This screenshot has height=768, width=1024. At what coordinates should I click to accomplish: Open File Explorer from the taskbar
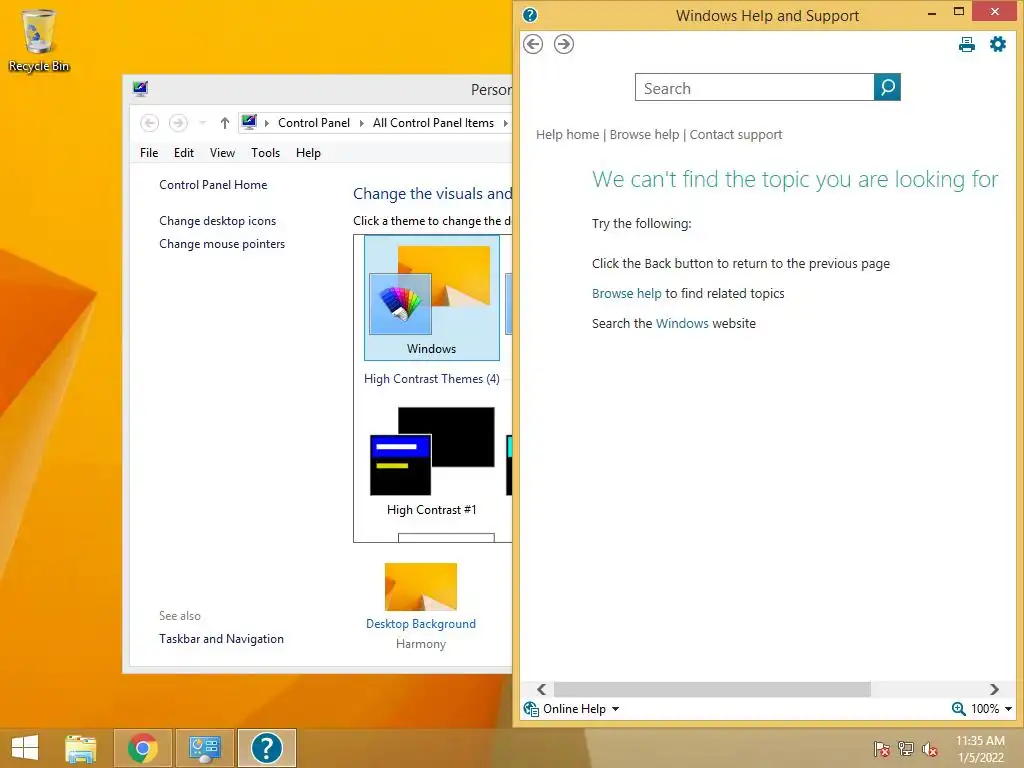tap(81, 748)
